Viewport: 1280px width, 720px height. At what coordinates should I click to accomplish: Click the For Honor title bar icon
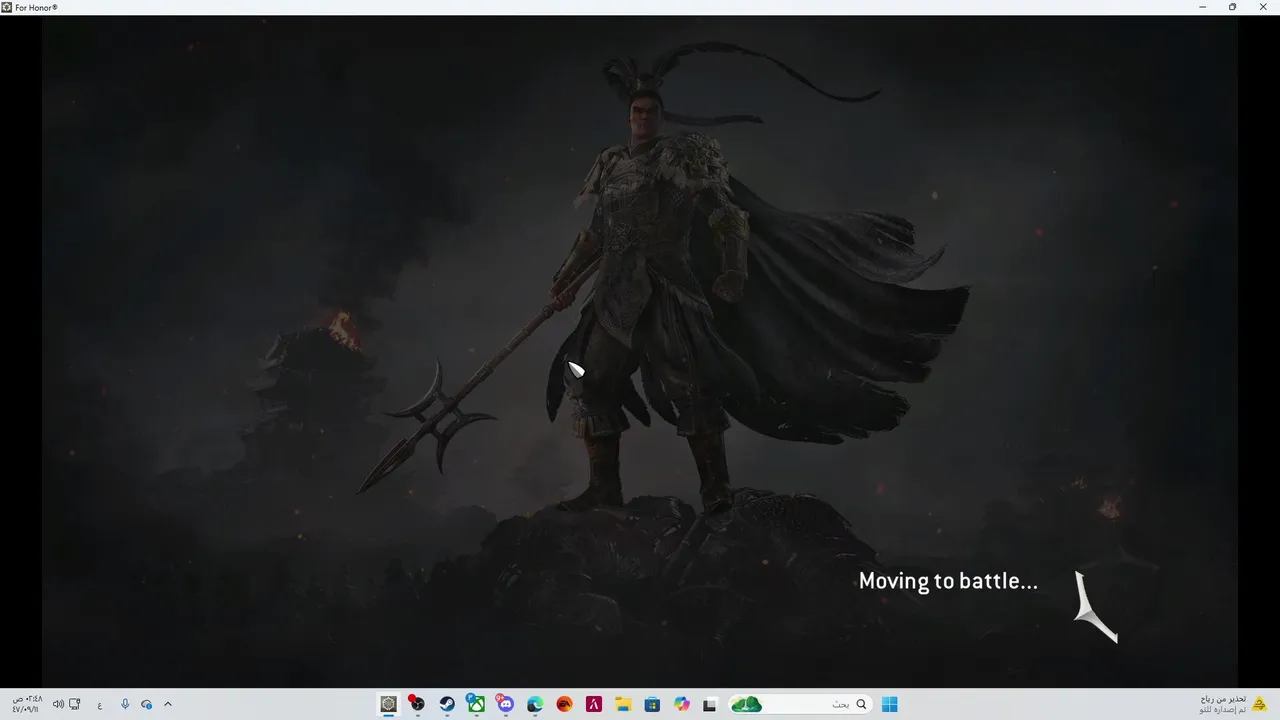pos(7,7)
